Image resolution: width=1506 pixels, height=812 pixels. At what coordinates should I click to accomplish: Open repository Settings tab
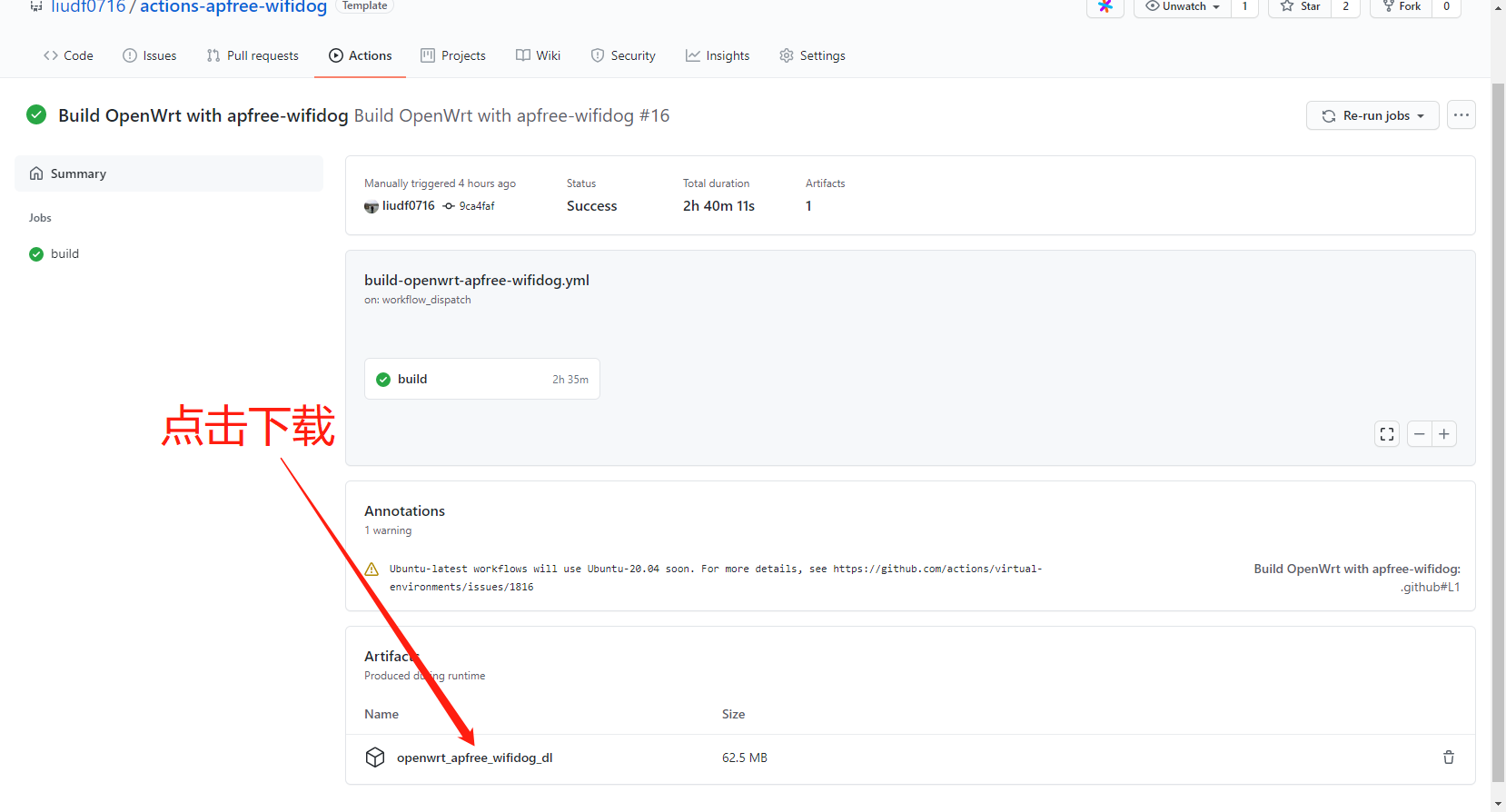click(x=812, y=55)
